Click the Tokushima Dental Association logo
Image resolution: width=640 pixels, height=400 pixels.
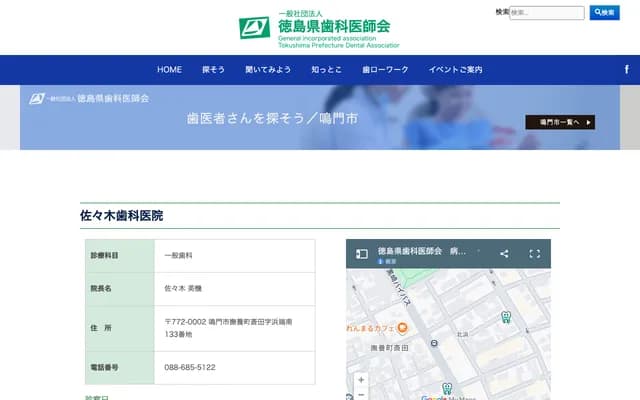coord(319,28)
